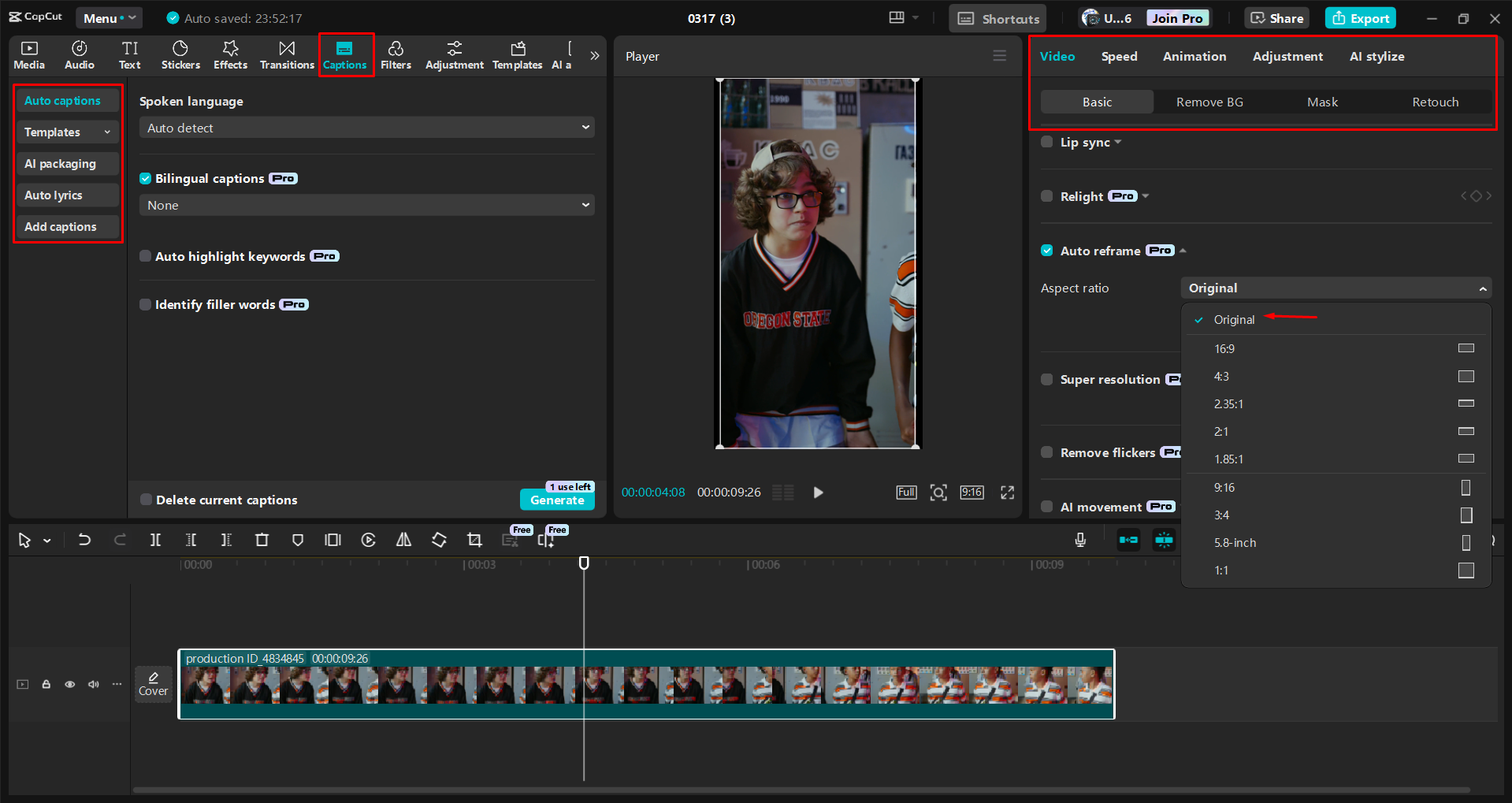
Task: Open the player hamburger menu
Action: click(x=1000, y=56)
